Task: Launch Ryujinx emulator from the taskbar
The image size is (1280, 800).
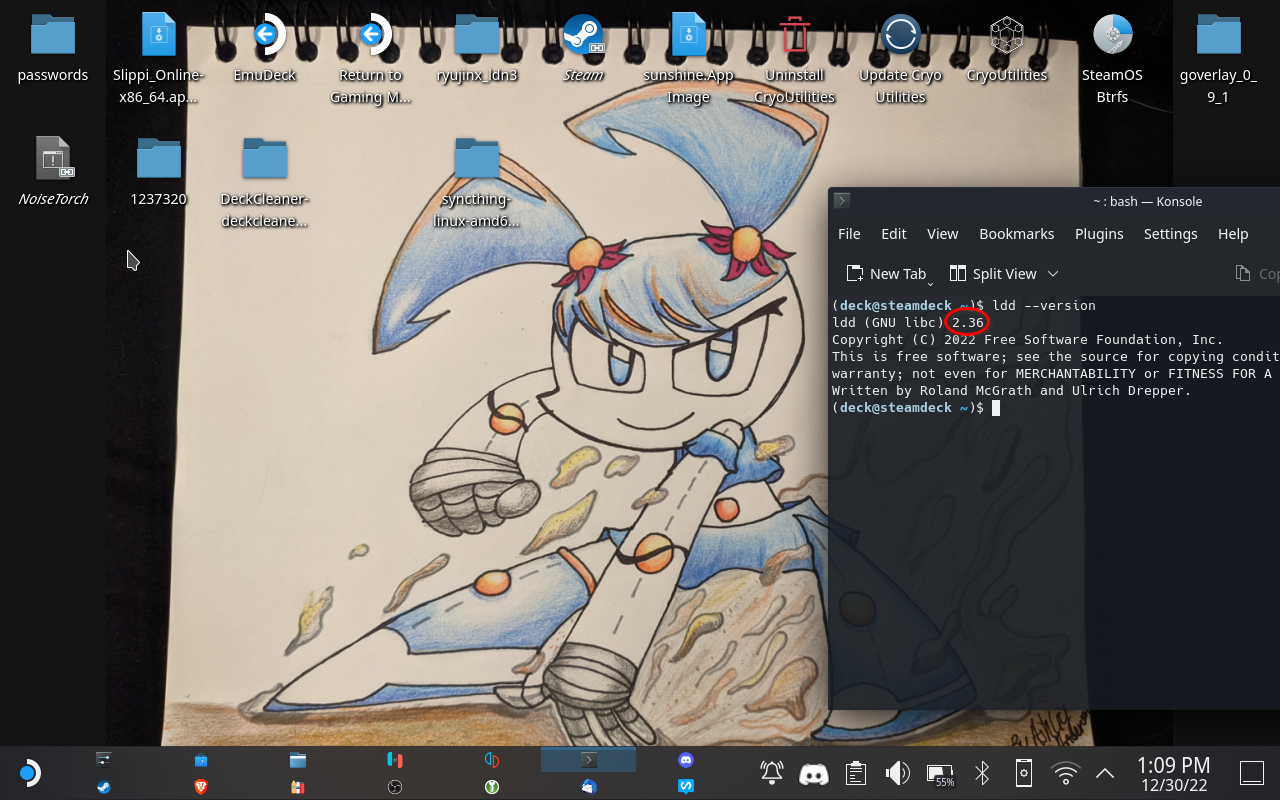Action: point(394,760)
